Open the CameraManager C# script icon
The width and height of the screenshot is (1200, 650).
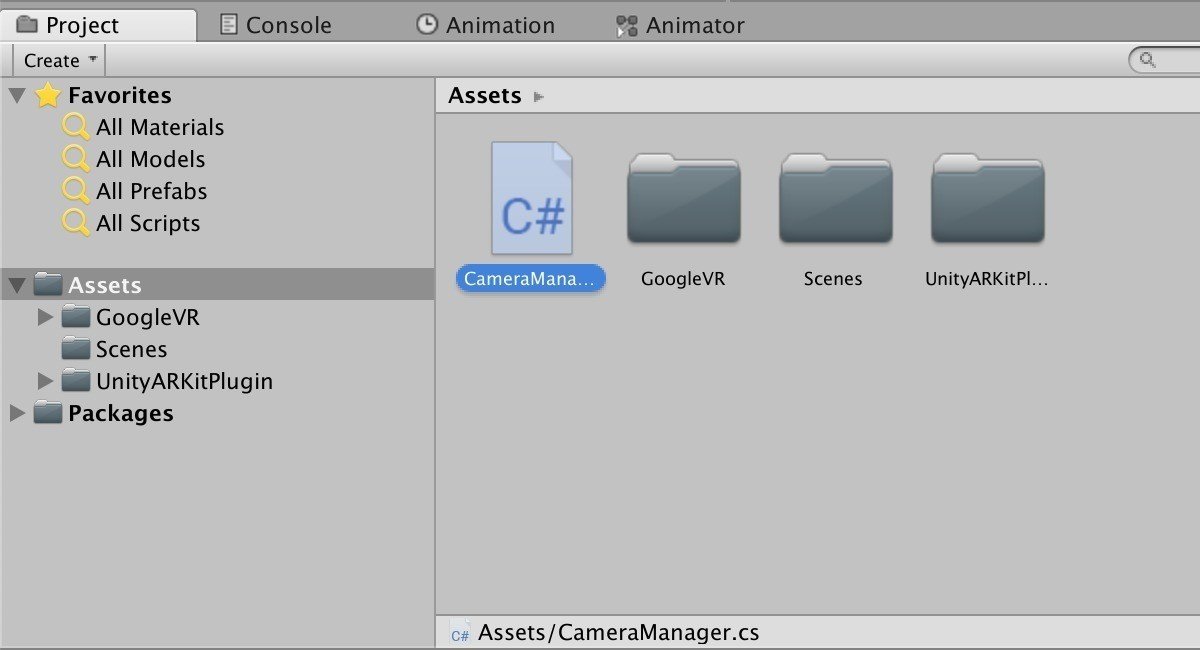(x=531, y=199)
